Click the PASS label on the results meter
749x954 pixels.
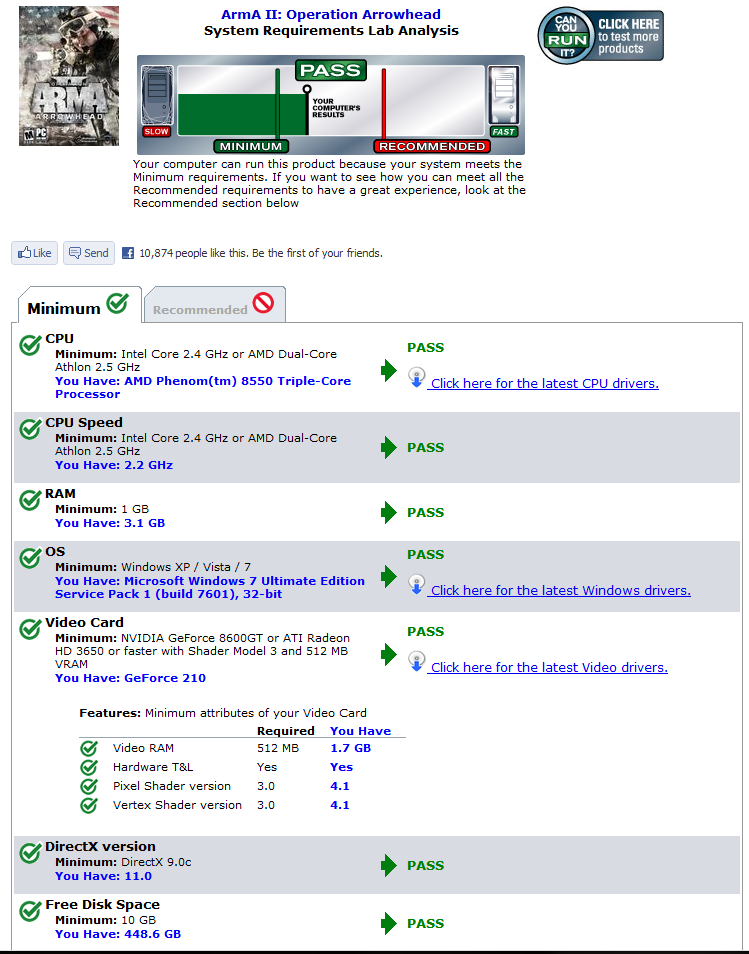coord(330,71)
